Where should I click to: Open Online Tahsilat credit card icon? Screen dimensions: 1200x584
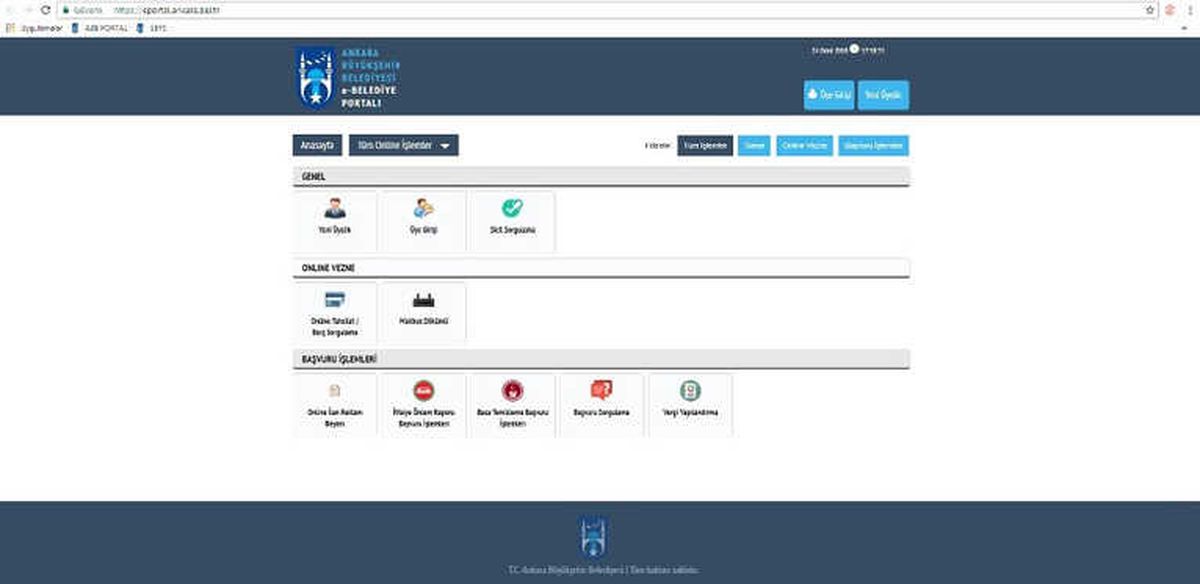(334, 300)
